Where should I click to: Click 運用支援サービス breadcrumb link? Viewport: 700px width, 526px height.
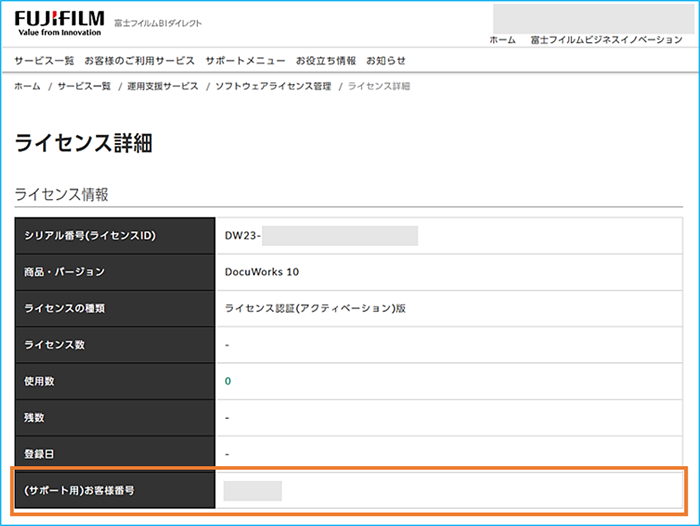point(162,86)
